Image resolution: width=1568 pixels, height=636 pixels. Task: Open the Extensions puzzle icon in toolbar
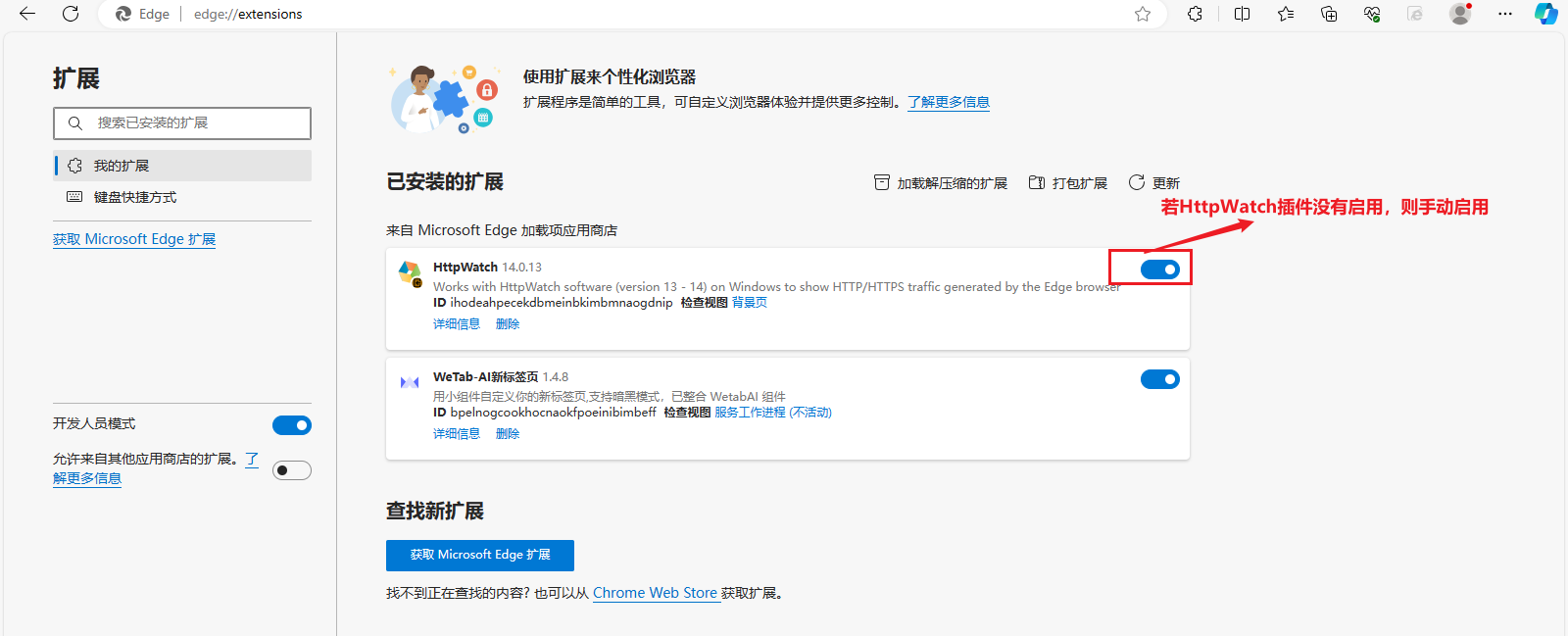click(x=1195, y=14)
